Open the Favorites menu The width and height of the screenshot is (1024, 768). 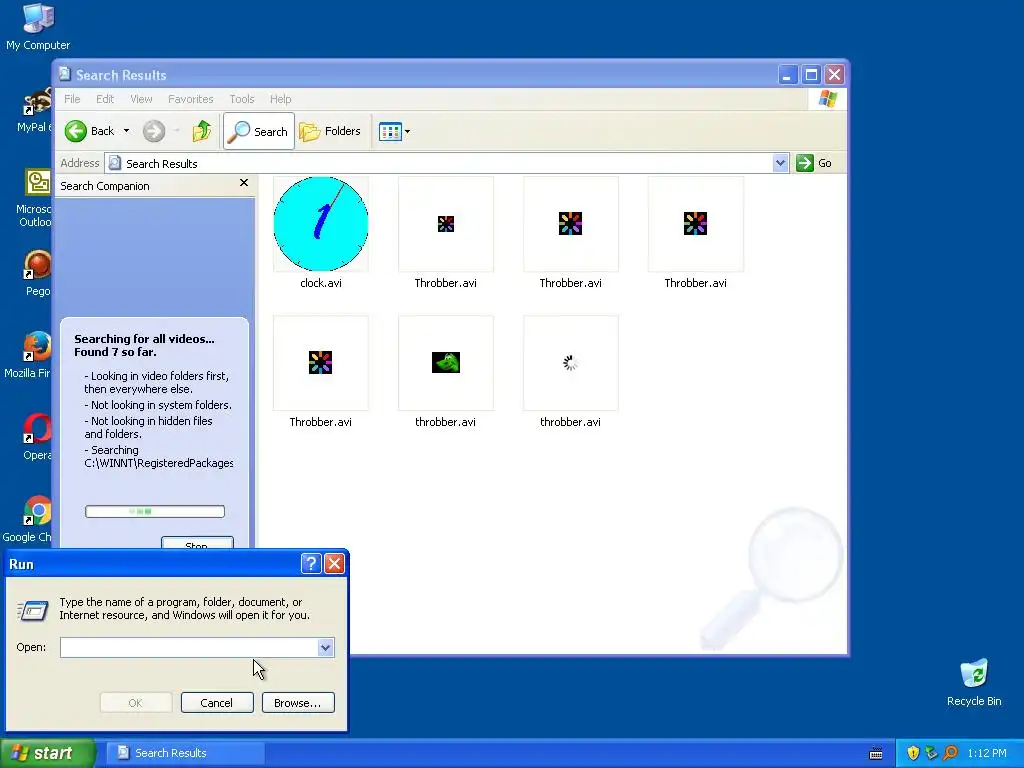click(x=191, y=99)
